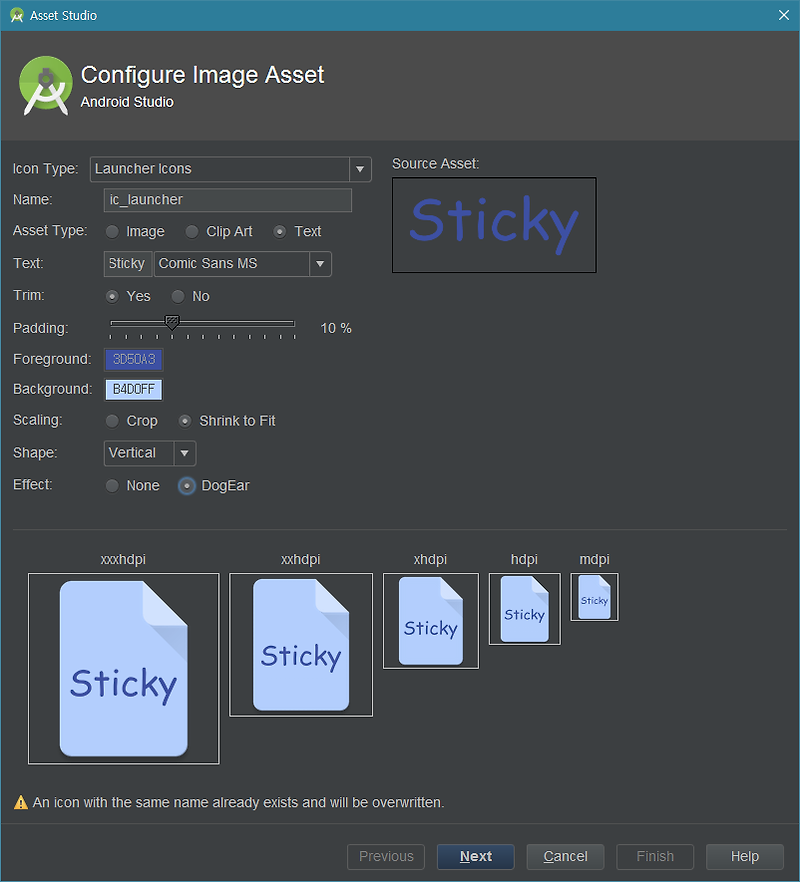Image resolution: width=800 pixels, height=882 pixels.
Task: Select the Text asset type radio
Action: pyautogui.click(x=280, y=232)
